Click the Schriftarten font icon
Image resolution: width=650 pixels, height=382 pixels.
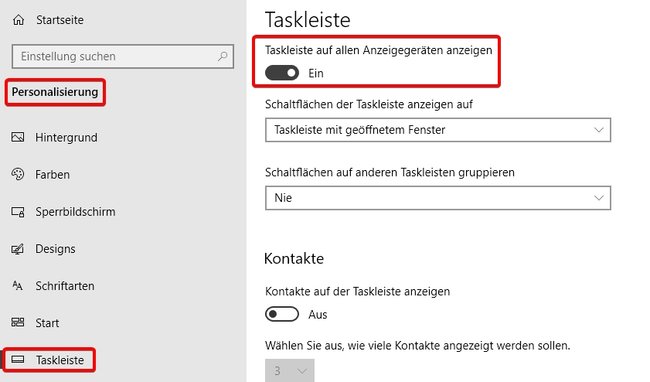click(17, 285)
